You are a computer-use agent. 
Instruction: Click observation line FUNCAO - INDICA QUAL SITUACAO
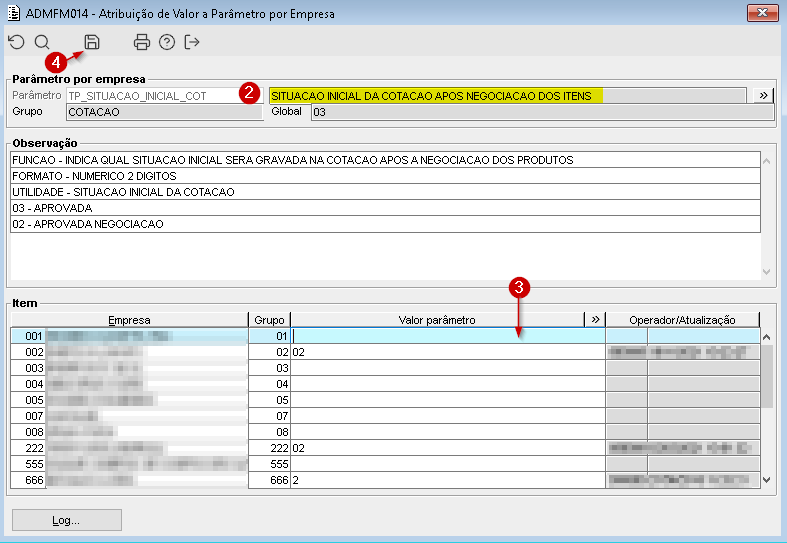(x=385, y=160)
